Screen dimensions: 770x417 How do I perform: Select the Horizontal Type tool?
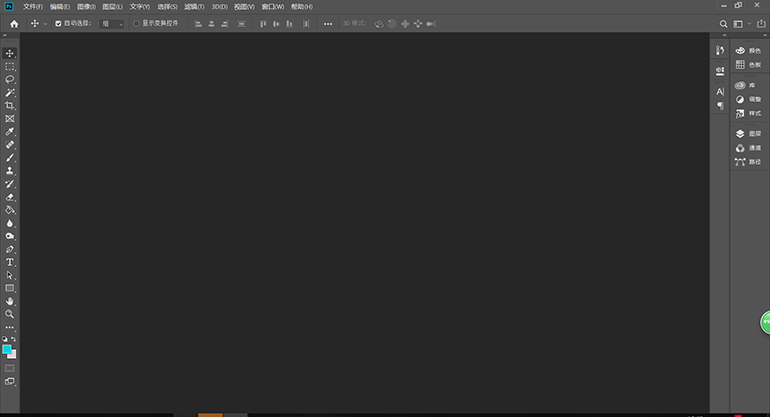pyautogui.click(x=10, y=262)
